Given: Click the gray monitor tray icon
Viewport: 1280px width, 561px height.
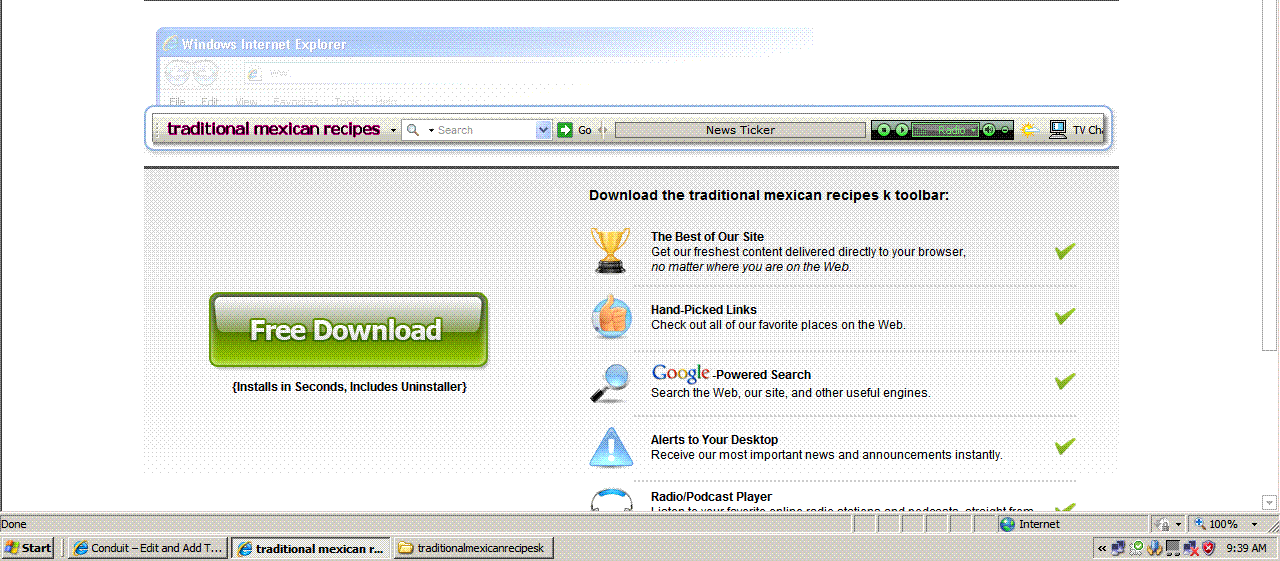Looking at the screenshot, I should pyautogui.click(x=1173, y=548).
